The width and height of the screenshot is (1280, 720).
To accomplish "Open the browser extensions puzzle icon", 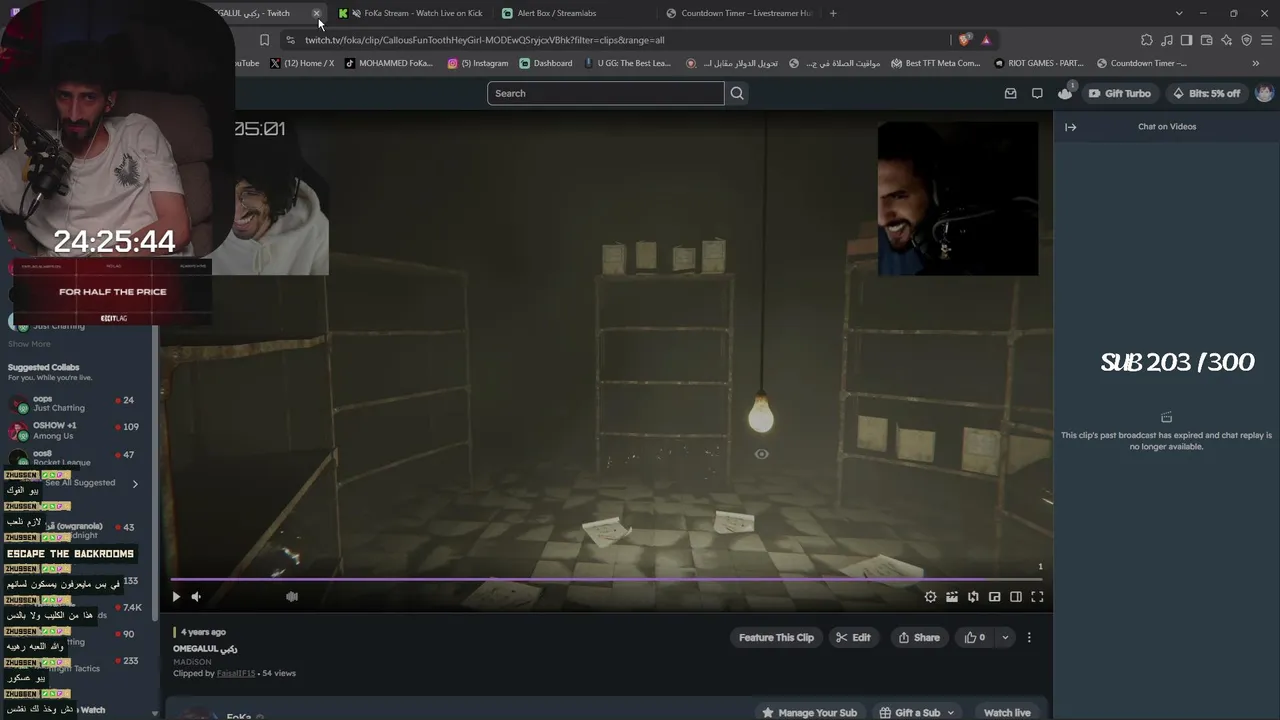I will pos(1147,40).
